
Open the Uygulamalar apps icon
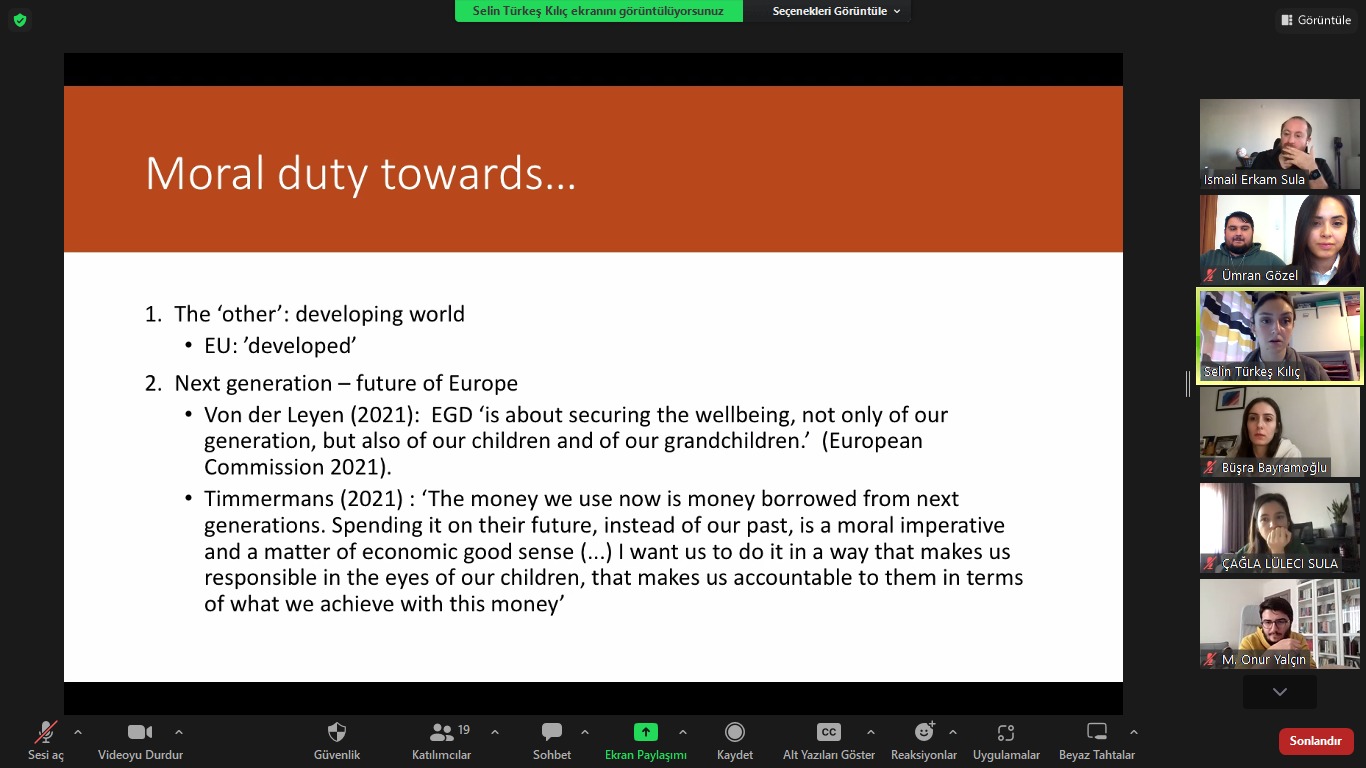click(1006, 733)
